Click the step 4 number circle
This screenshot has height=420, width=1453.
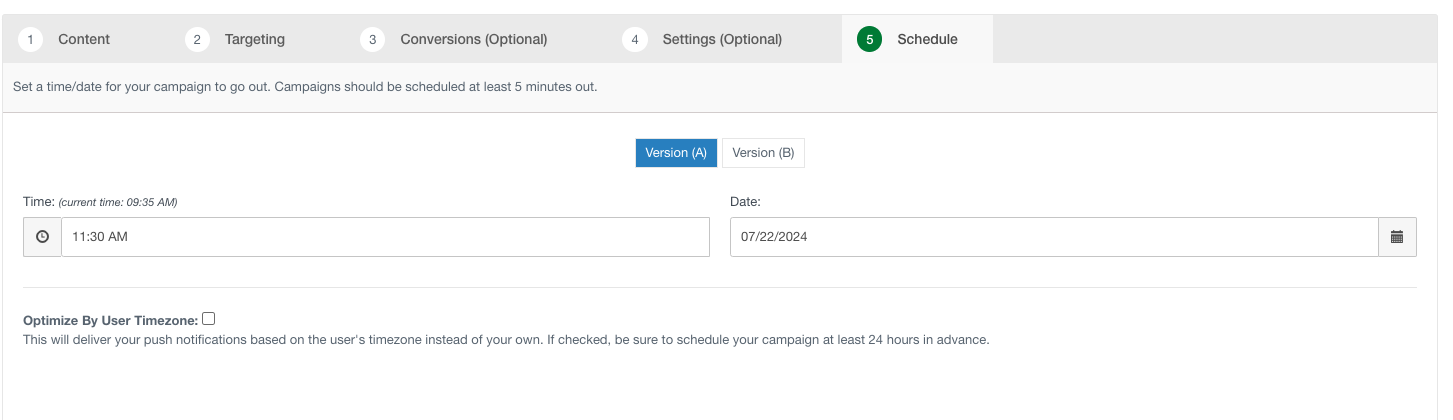click(634, 39)
